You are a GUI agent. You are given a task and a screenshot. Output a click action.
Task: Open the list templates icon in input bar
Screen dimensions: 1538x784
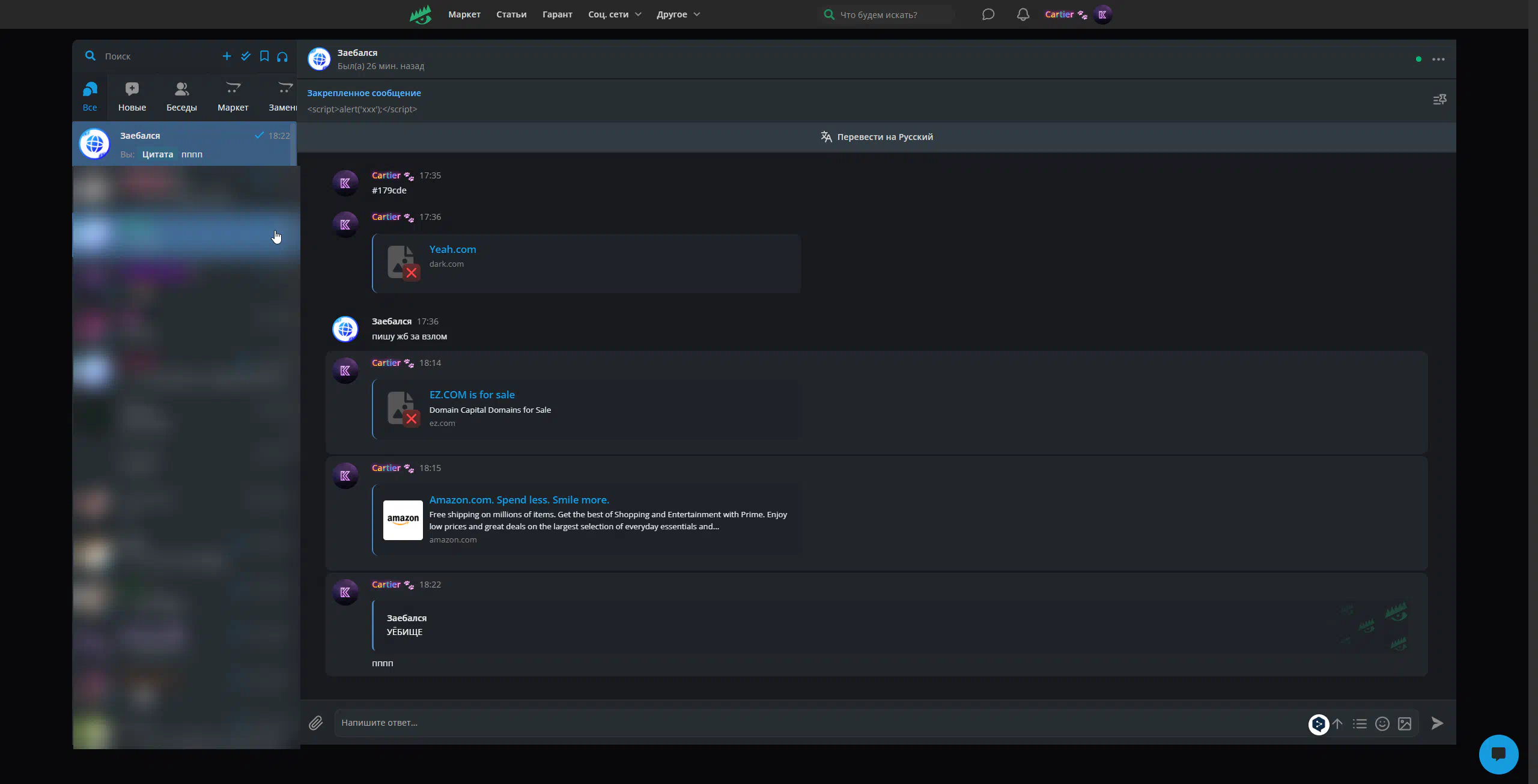(1360, 724)
